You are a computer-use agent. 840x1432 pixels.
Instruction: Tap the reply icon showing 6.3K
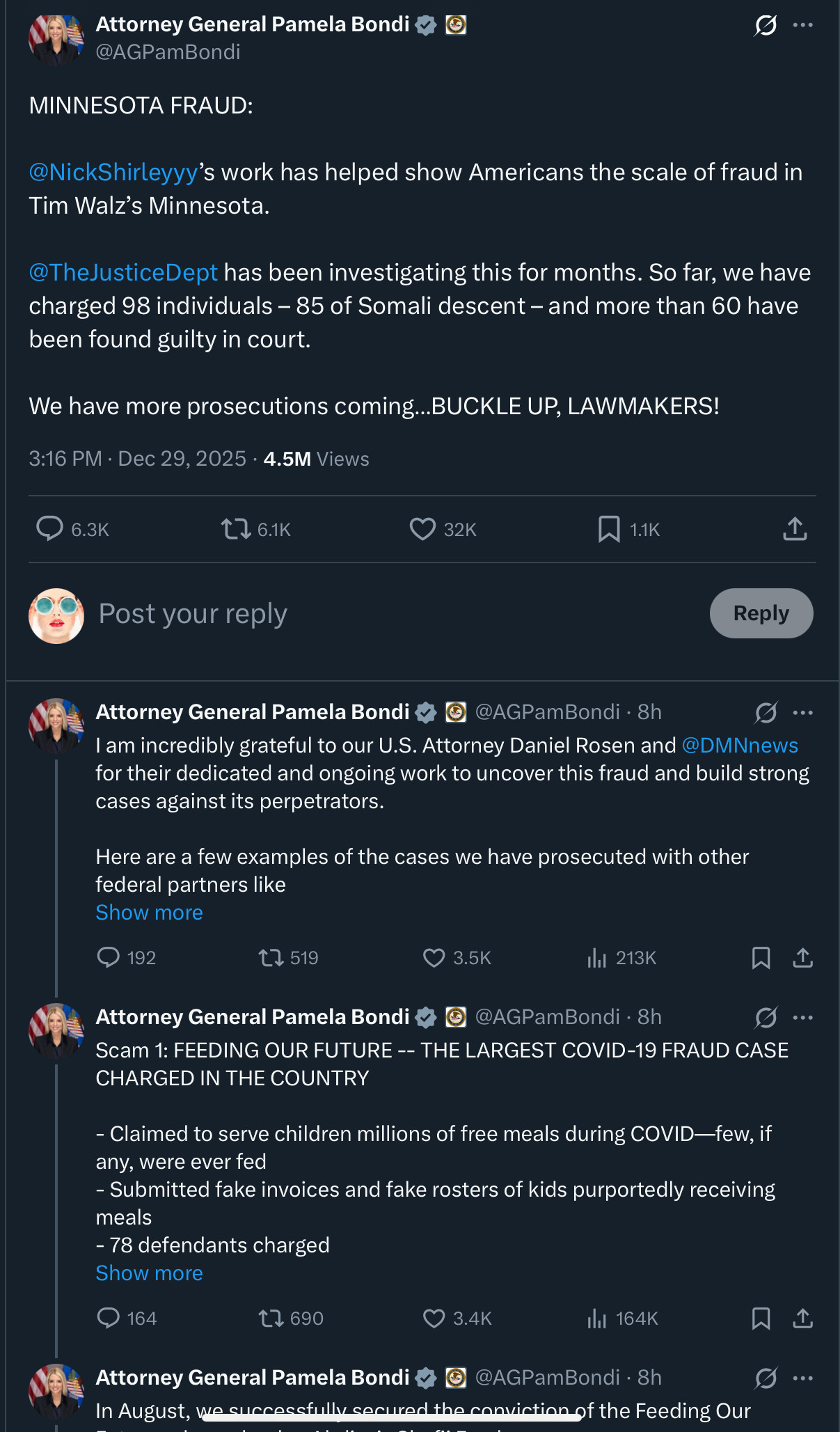(x=50, y=529)
